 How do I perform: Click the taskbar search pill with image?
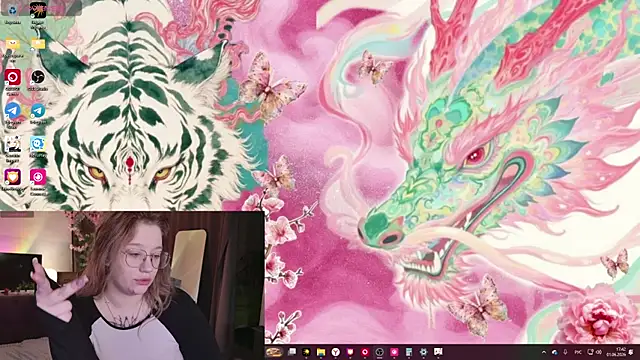click(274, 352)
